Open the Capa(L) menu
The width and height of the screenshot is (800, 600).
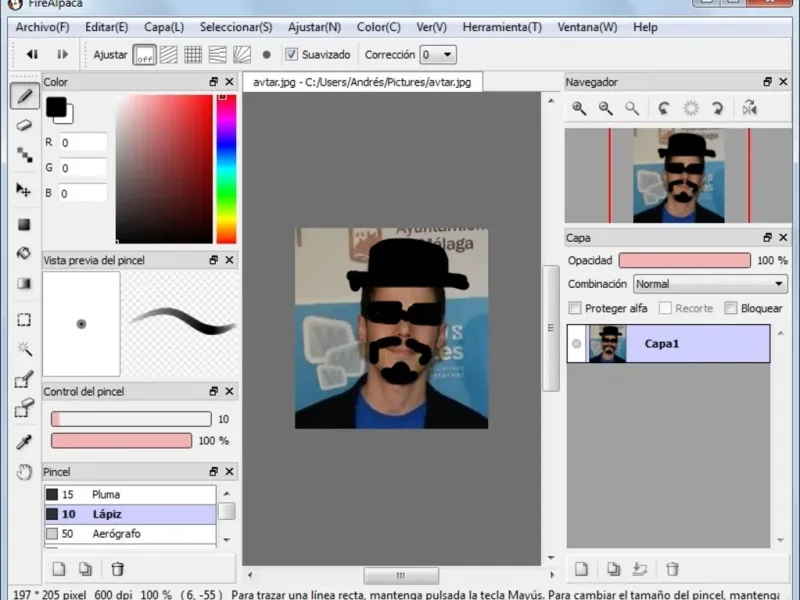click(163, 27)
